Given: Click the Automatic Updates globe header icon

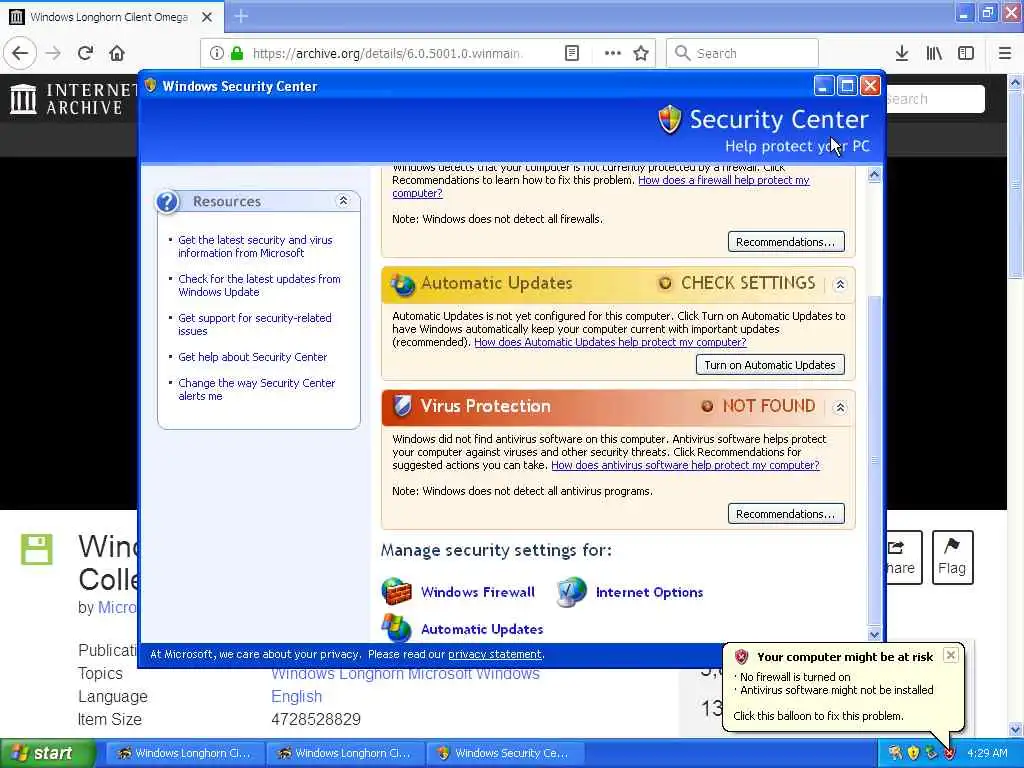Looking at the screenshot, I should pos(402,283).
